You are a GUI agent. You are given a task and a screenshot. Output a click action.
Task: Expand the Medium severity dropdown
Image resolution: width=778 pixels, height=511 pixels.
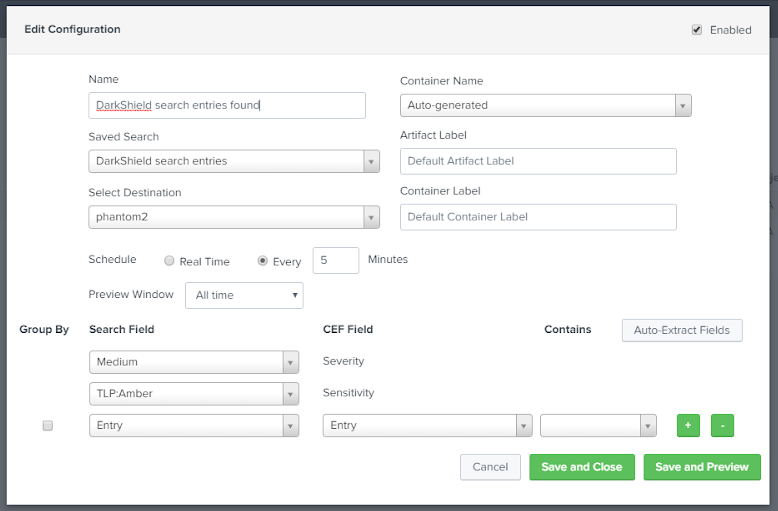click(x=194, y=362)
